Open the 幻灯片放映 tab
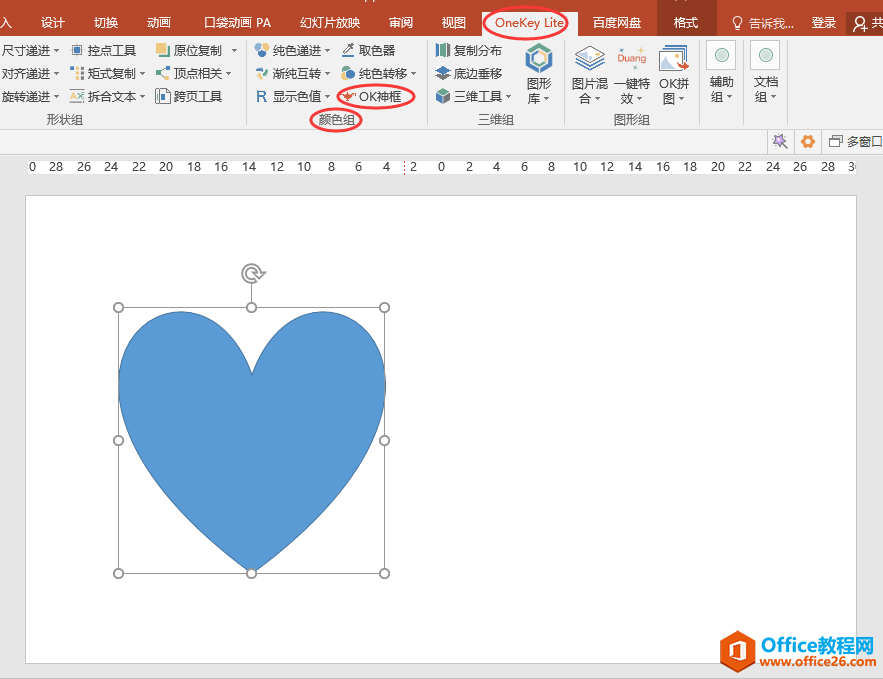The image size is (883, 679). point(330,22)
